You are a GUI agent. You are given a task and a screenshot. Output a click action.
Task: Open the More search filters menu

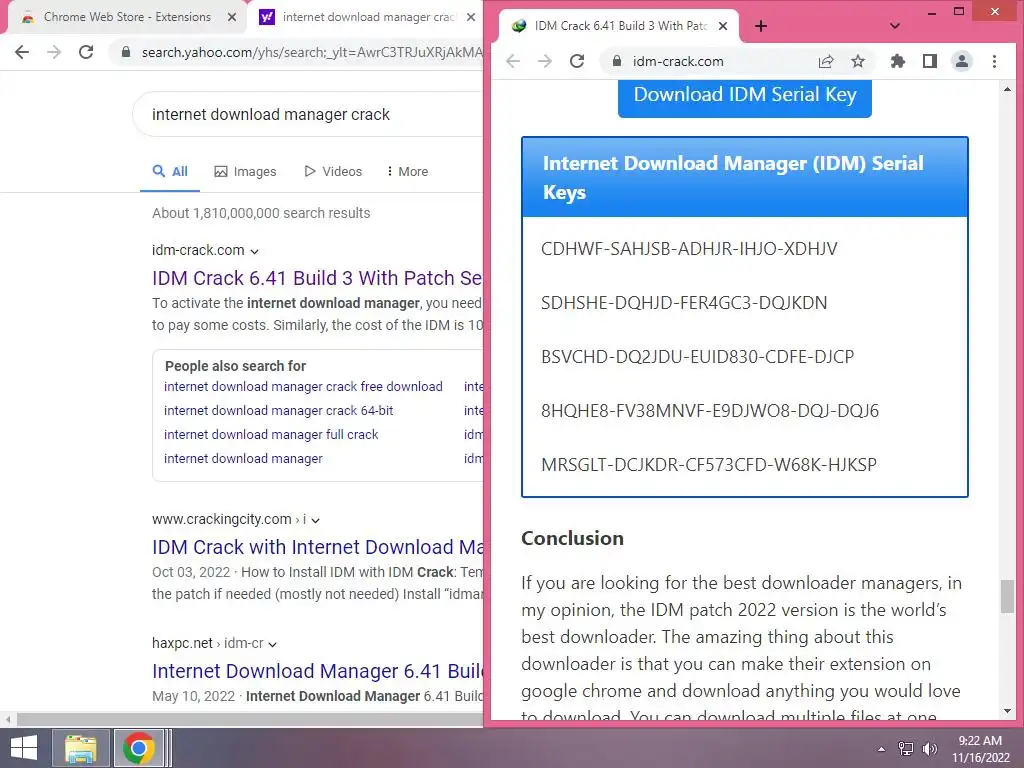click(408, 172)
